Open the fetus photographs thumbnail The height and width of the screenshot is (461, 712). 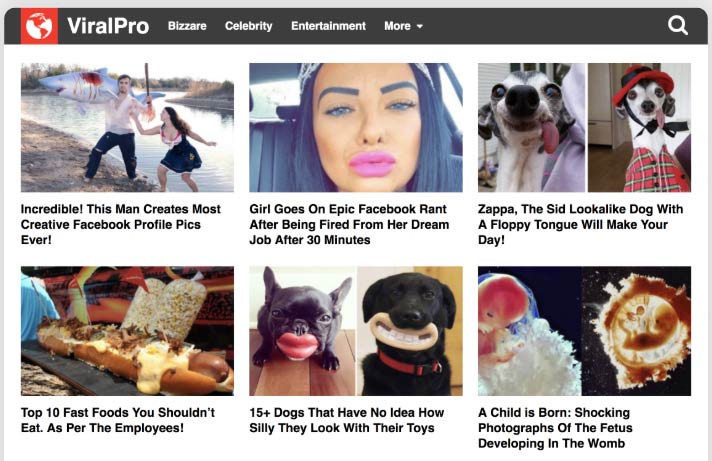[x=584, y=331]
